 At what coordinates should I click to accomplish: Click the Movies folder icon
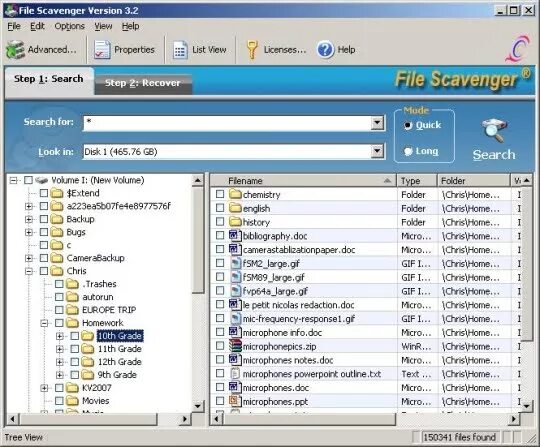point(72,401)
